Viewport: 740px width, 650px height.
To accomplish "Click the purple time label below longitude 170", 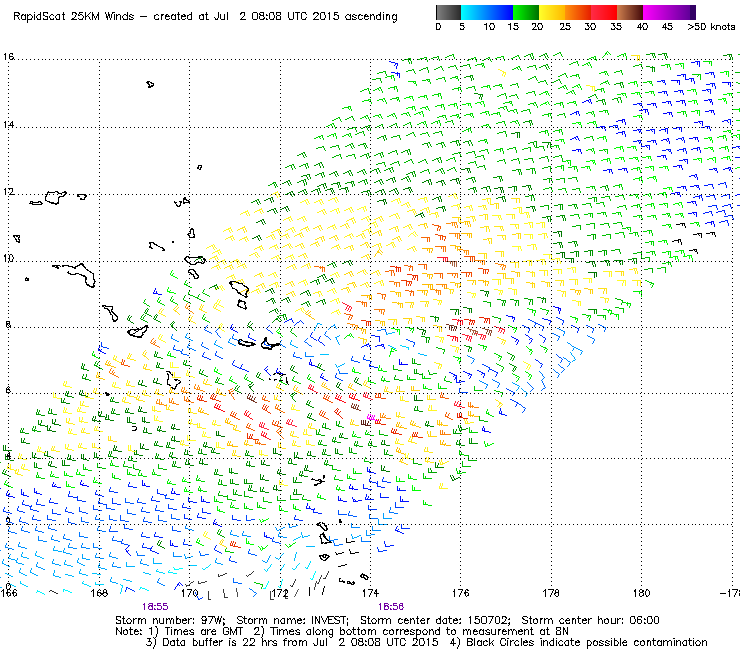I will 155,607.
